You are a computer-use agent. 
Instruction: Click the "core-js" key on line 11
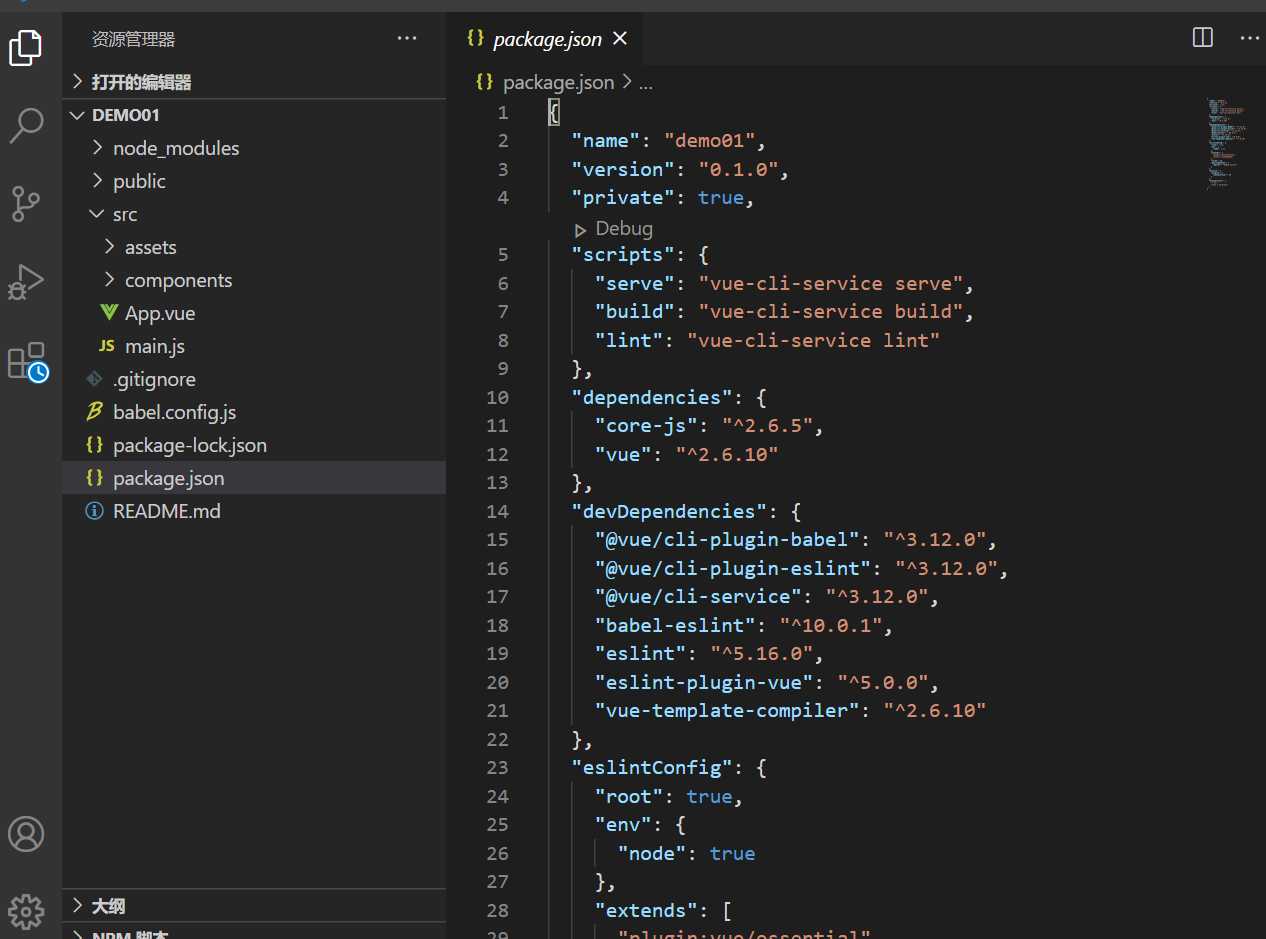click(646, 426)
